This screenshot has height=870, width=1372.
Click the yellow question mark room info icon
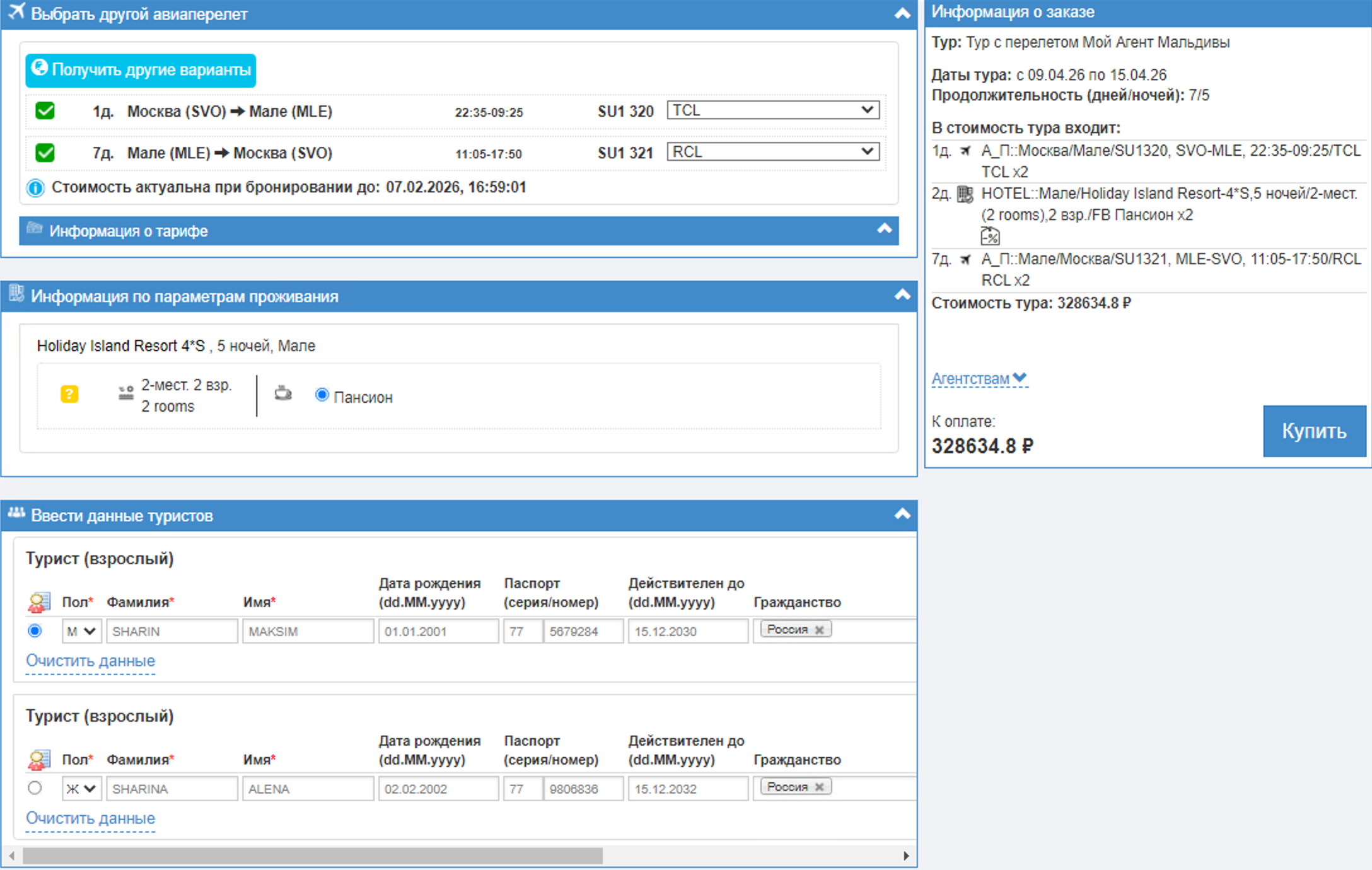coord(69,395)
